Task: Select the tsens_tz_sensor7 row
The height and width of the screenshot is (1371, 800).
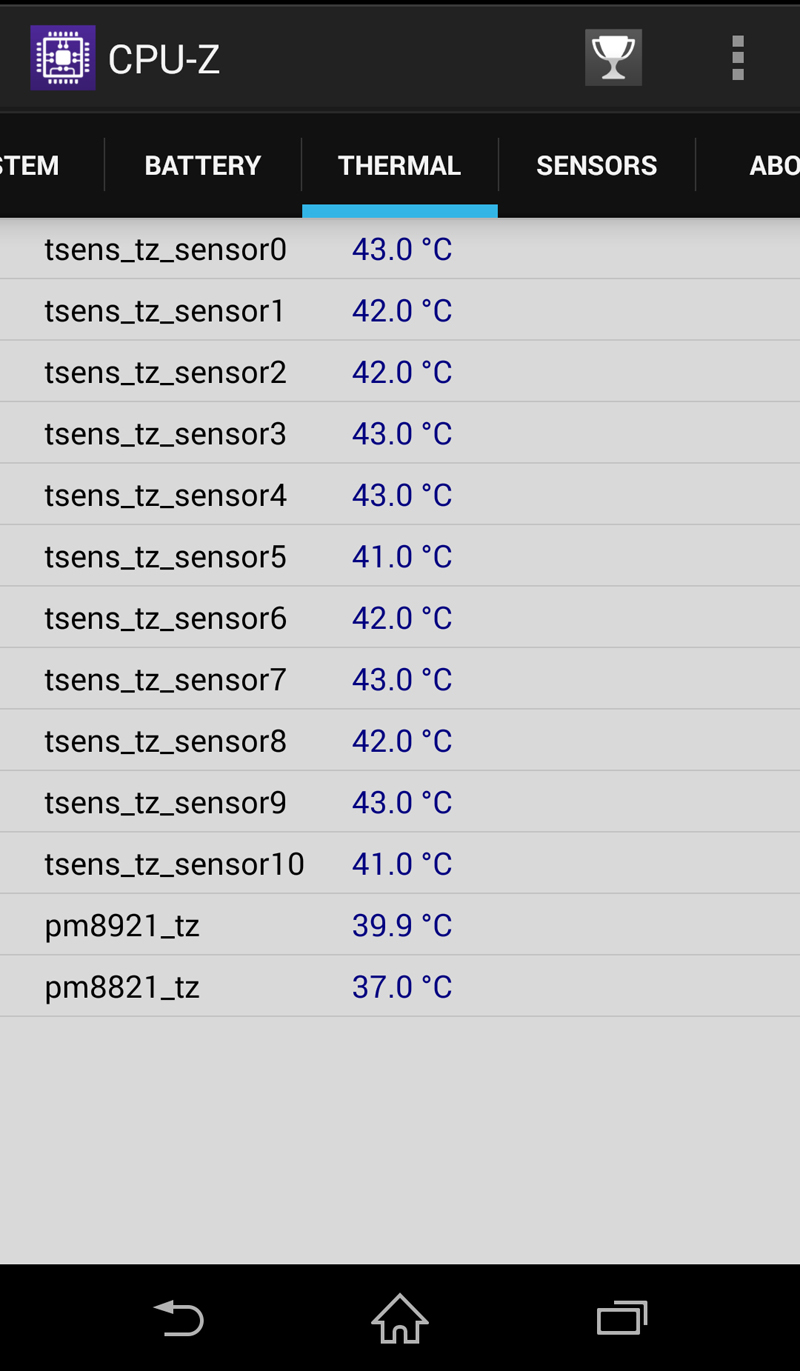Action: click(400, 679)
